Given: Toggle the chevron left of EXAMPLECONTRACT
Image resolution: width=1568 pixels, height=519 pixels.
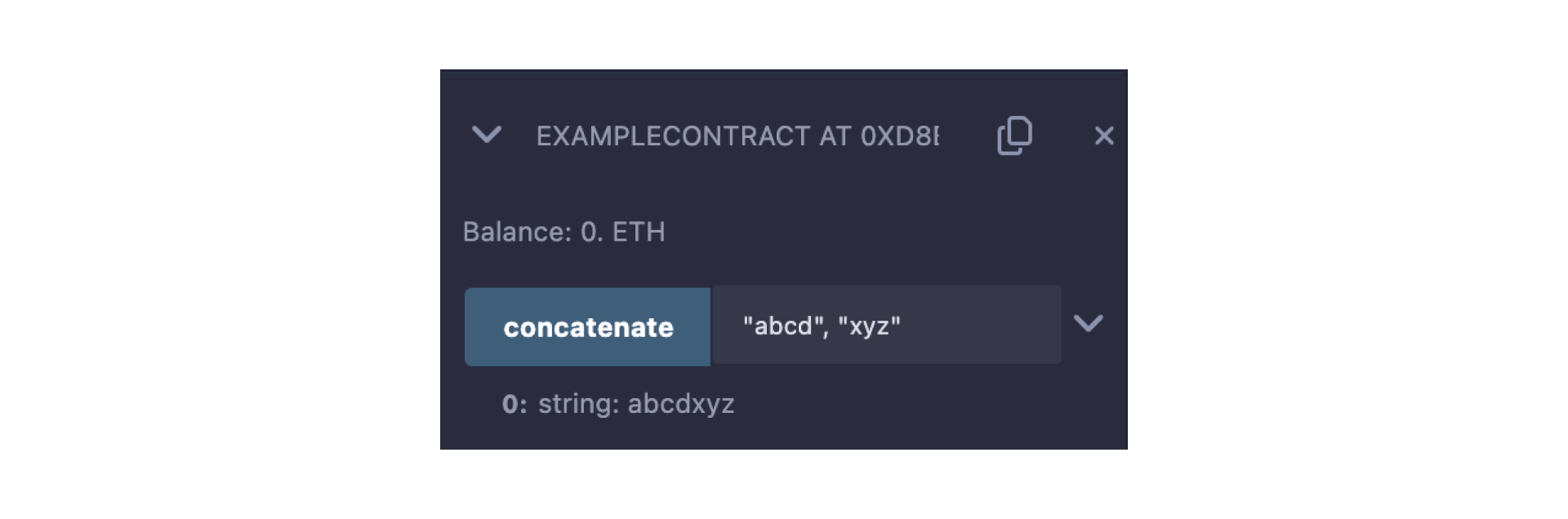Looking at the screenshot, I should coord(487,135).
